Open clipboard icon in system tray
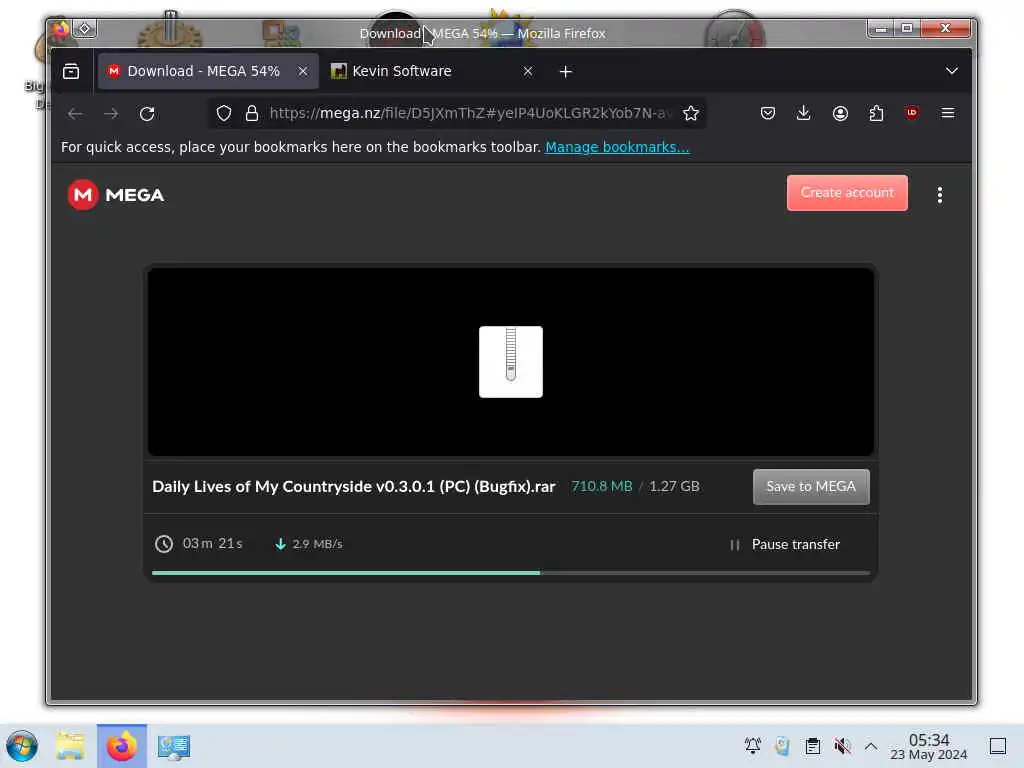The width and height of the screenshot is (1024, 768). tap(812, 745)
